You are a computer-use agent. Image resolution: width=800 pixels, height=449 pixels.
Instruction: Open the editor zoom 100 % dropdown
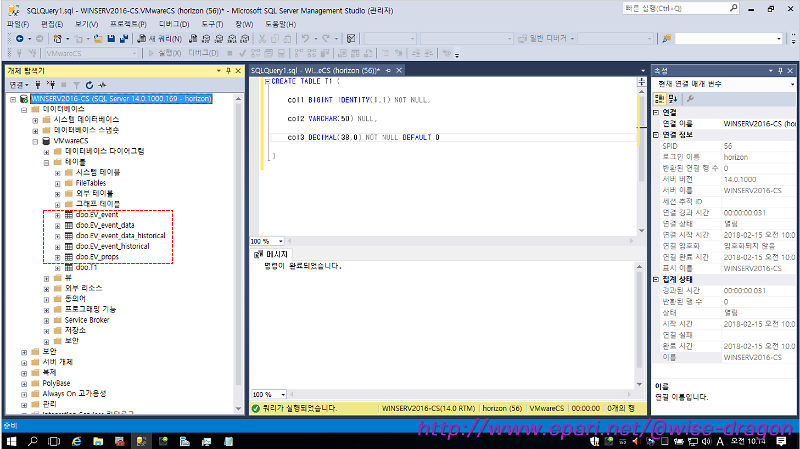[x=280, y=241]
